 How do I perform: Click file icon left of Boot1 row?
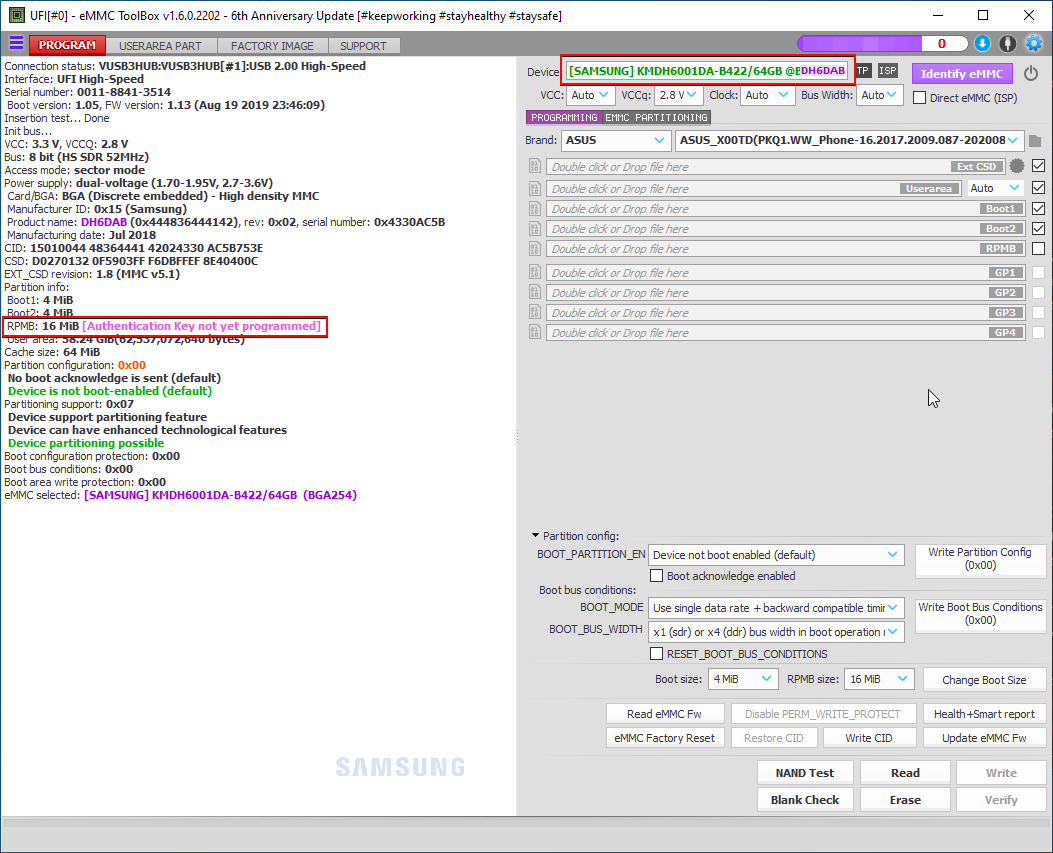click(535, 209)
